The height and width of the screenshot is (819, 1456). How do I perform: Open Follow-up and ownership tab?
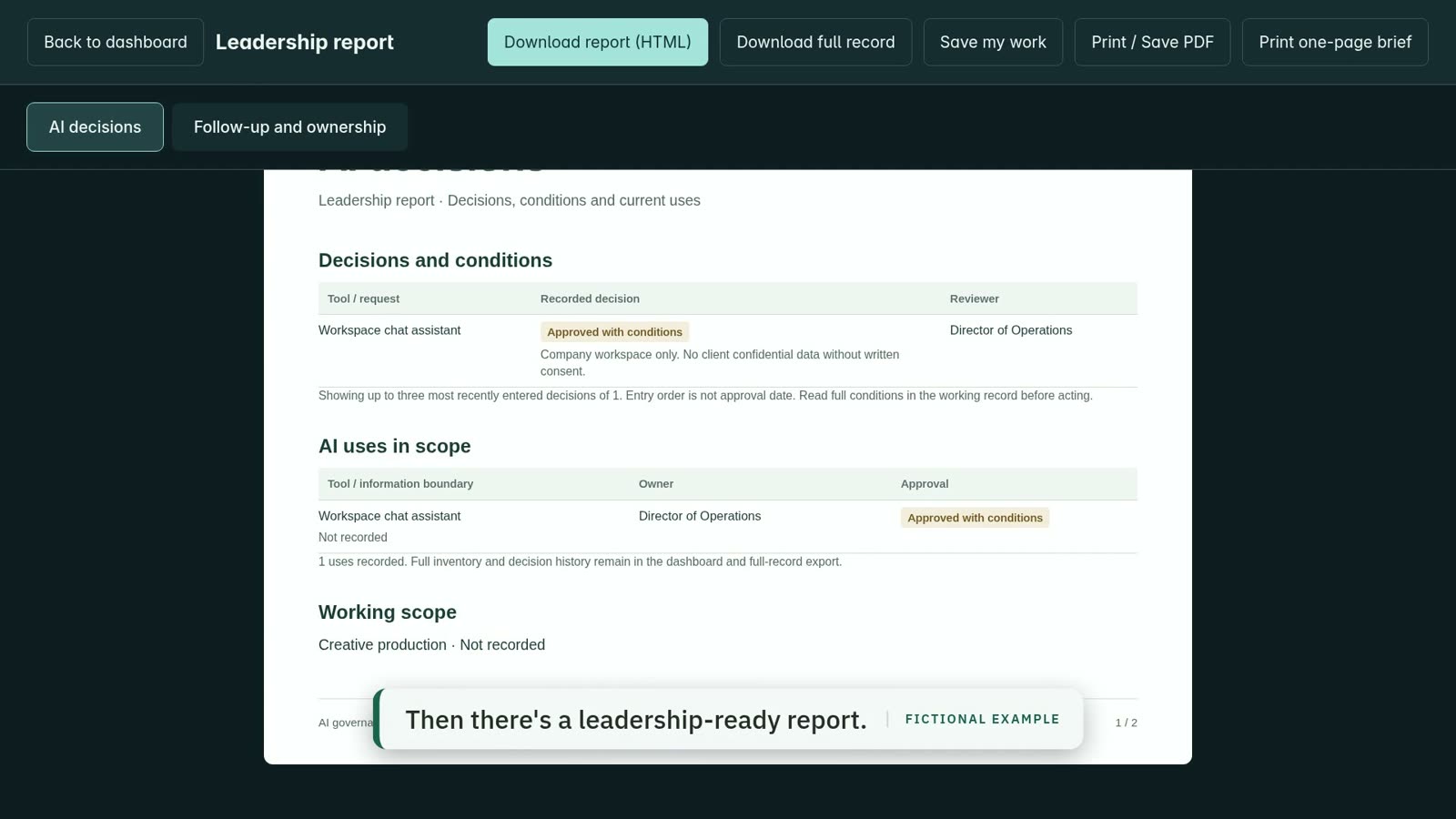pos(289,126)
